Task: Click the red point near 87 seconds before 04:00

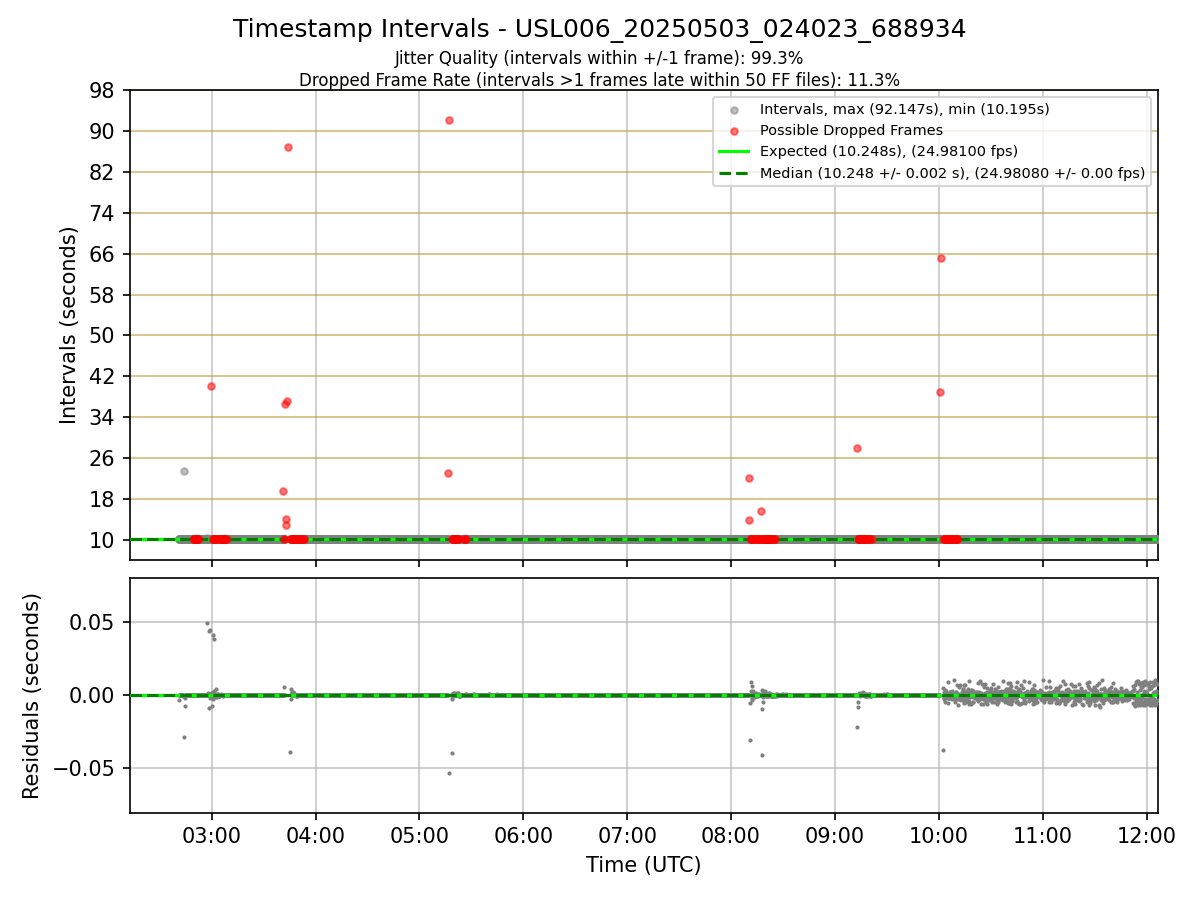Action: [x=288, y=147]
